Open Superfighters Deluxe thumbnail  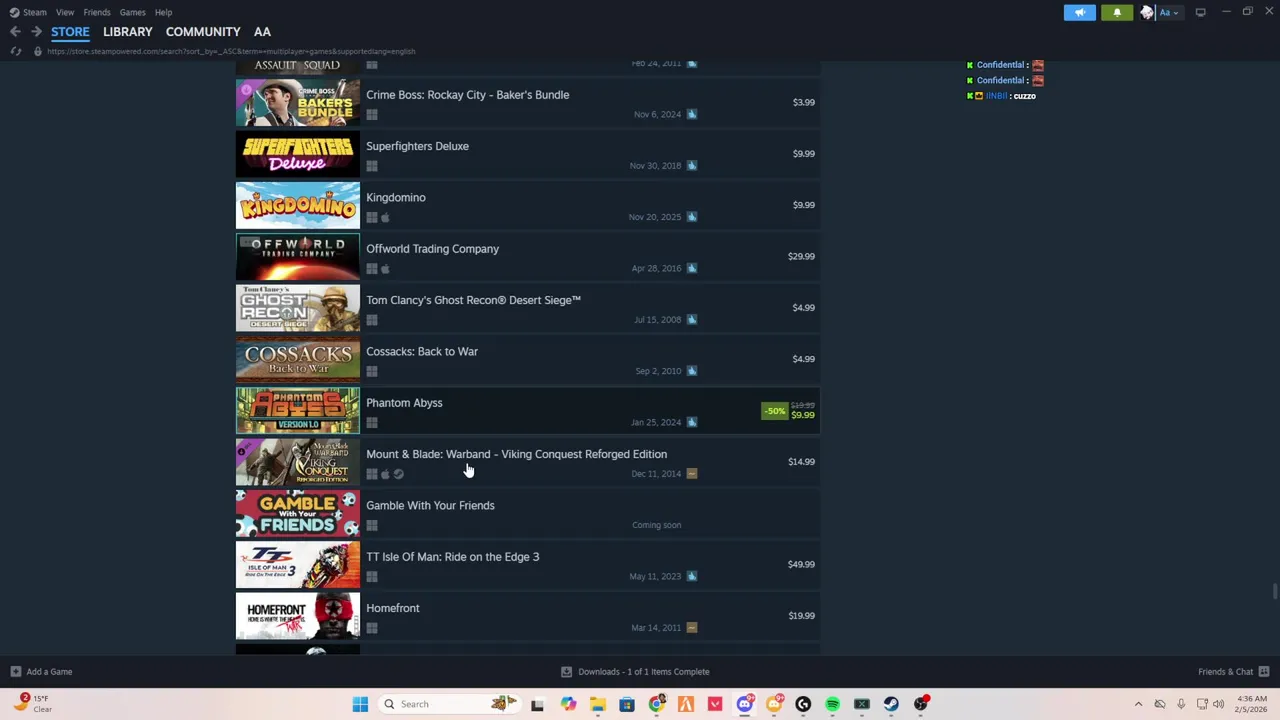point(298,154)
